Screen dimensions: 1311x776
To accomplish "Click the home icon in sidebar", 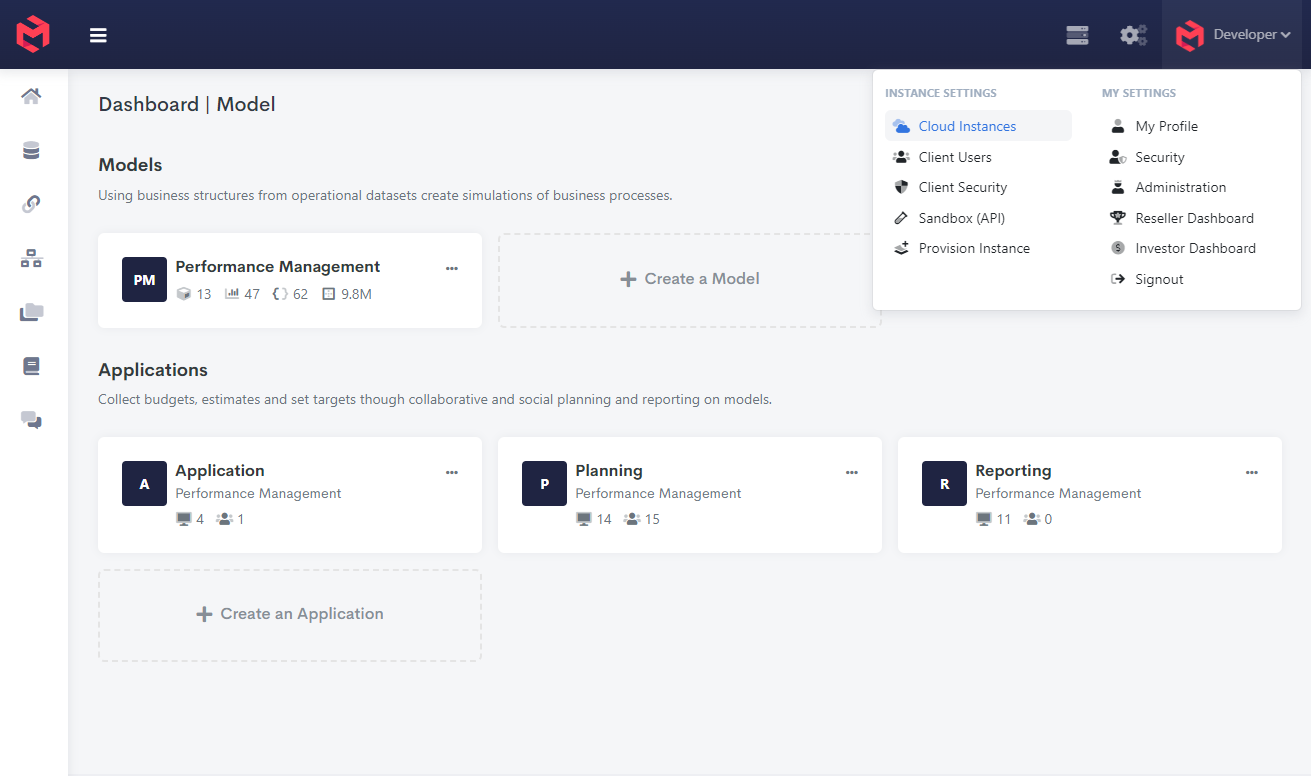I will point(31,96).
